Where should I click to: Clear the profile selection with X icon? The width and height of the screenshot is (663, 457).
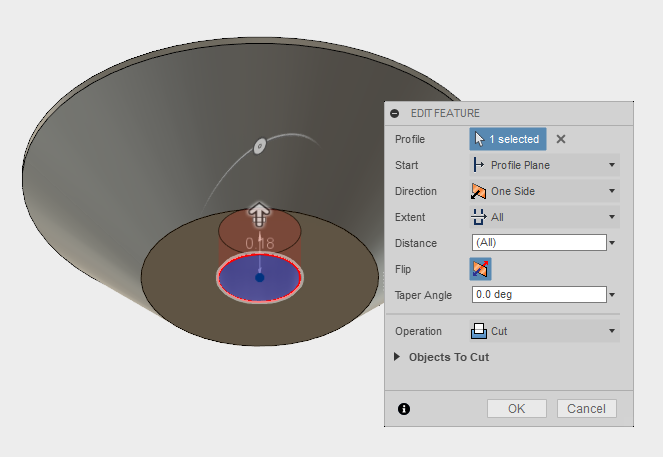(x=561, y=139)
